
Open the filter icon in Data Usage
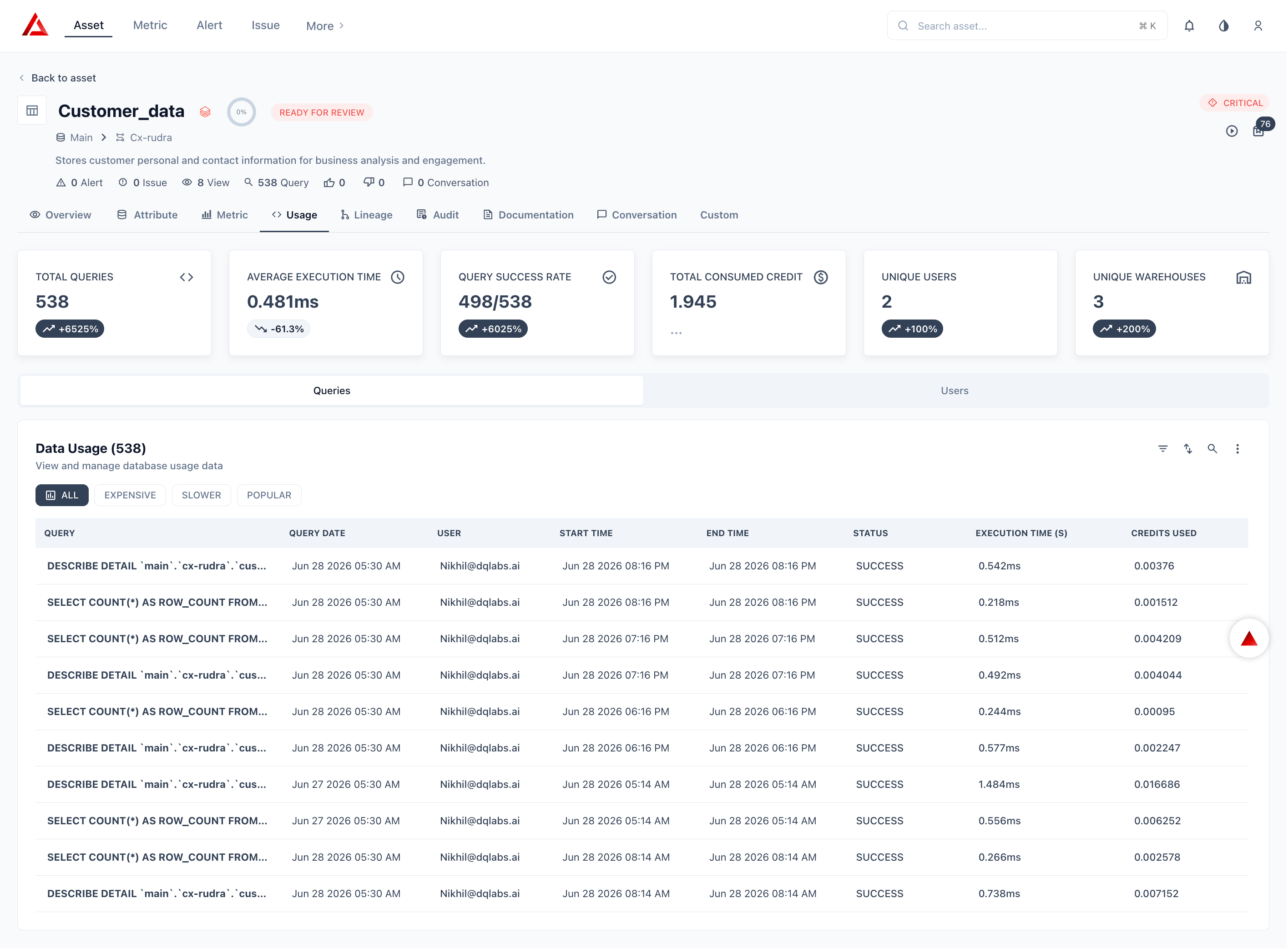point(1163,449)
